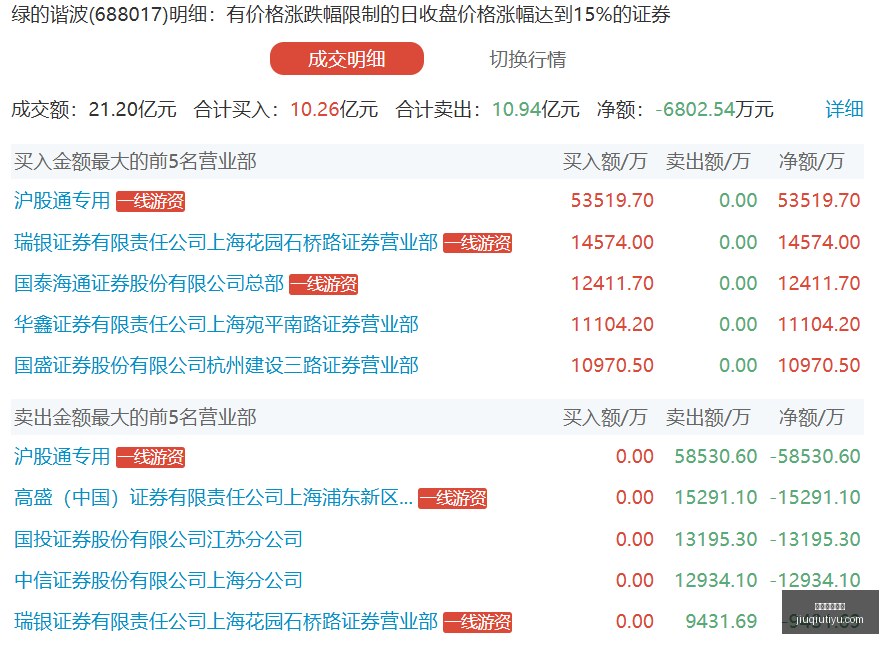
Task: Click buy amount 11104.20 for 华鑫证券
Action: (x=612, y=324)
